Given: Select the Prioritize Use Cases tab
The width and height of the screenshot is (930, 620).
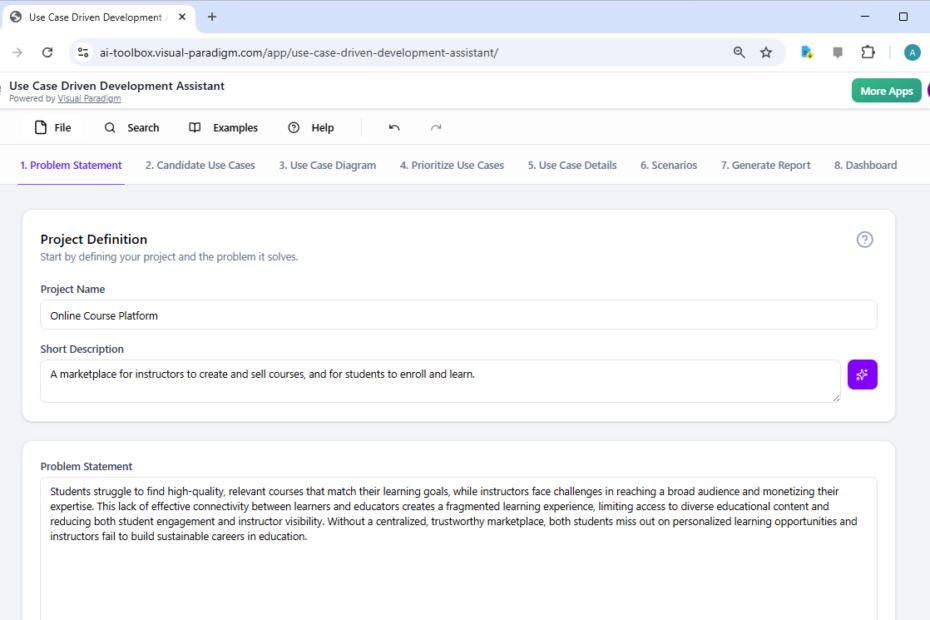Looking at the screenshot, I should [452, 165].
